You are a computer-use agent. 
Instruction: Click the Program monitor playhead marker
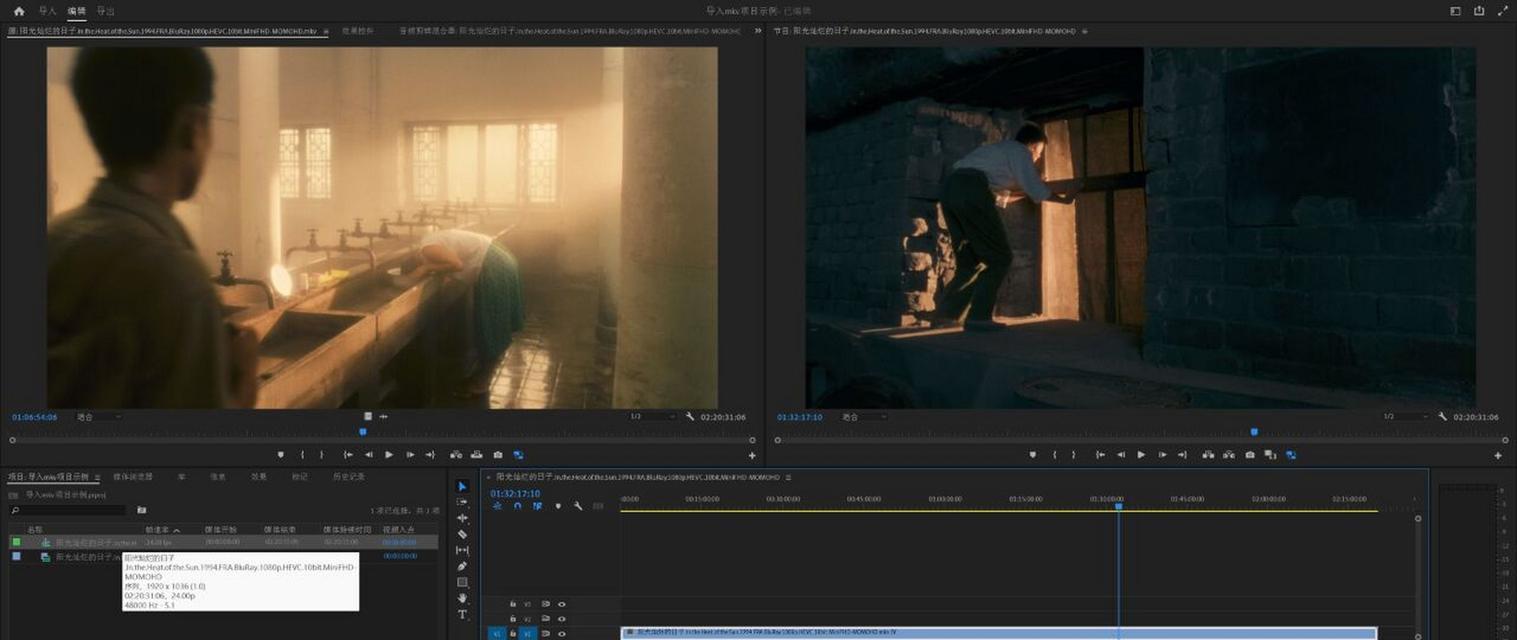click(1254, 432)
